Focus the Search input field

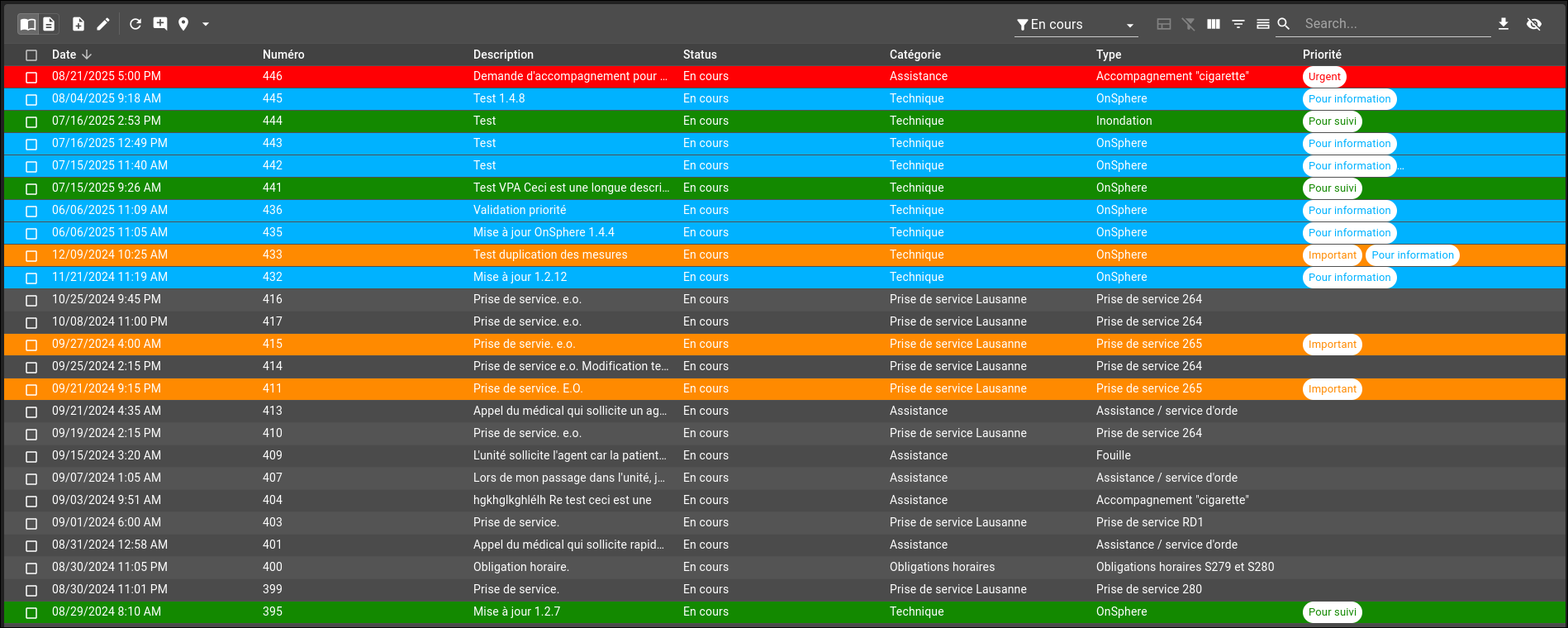point(1396,24)
